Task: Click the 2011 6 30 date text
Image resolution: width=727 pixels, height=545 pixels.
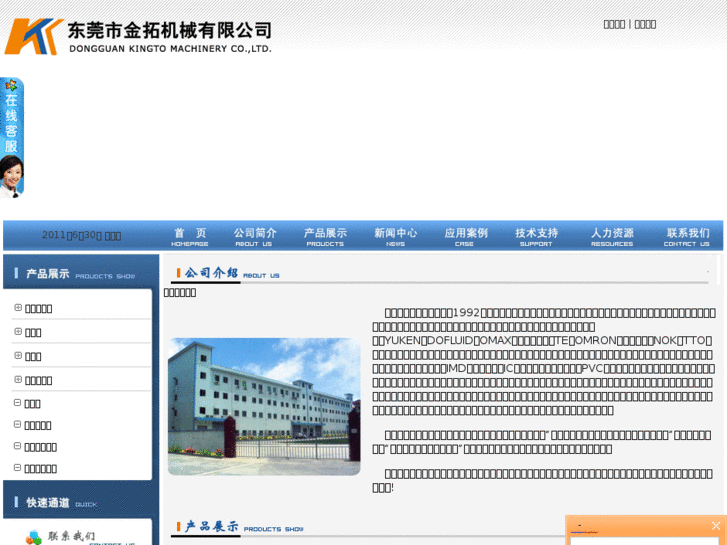Action: [x=82, y=235]
